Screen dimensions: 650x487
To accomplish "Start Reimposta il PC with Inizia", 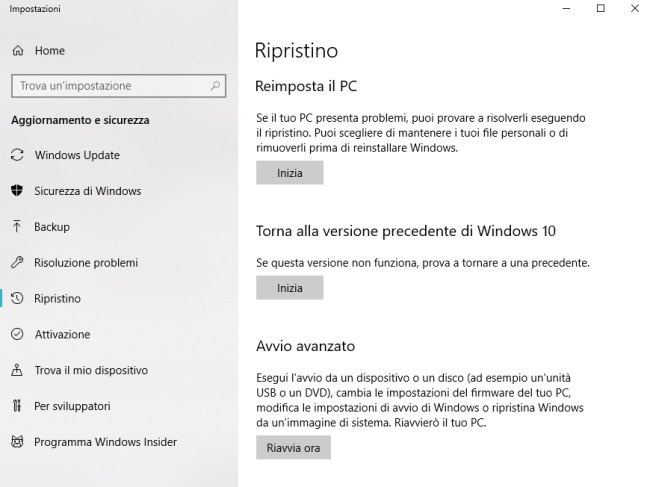I will pos(289,173).
